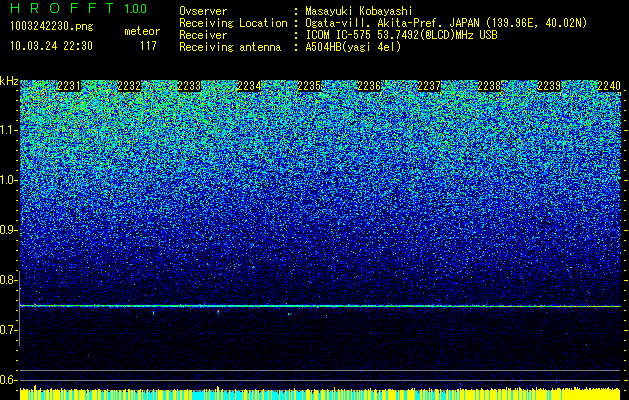Click the 2232 time marker
This screenshot has width=629, height=400.
(x=129, y=86)
